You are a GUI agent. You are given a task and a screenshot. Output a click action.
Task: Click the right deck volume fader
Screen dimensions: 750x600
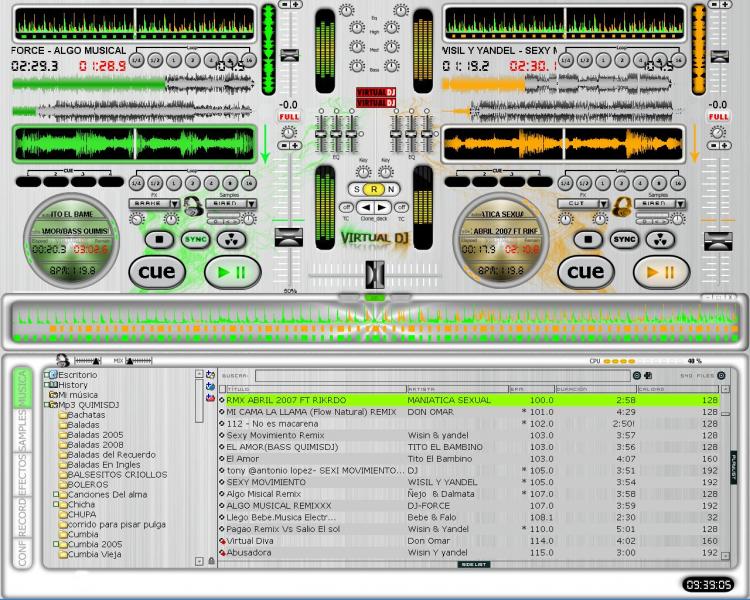(717, 241)
